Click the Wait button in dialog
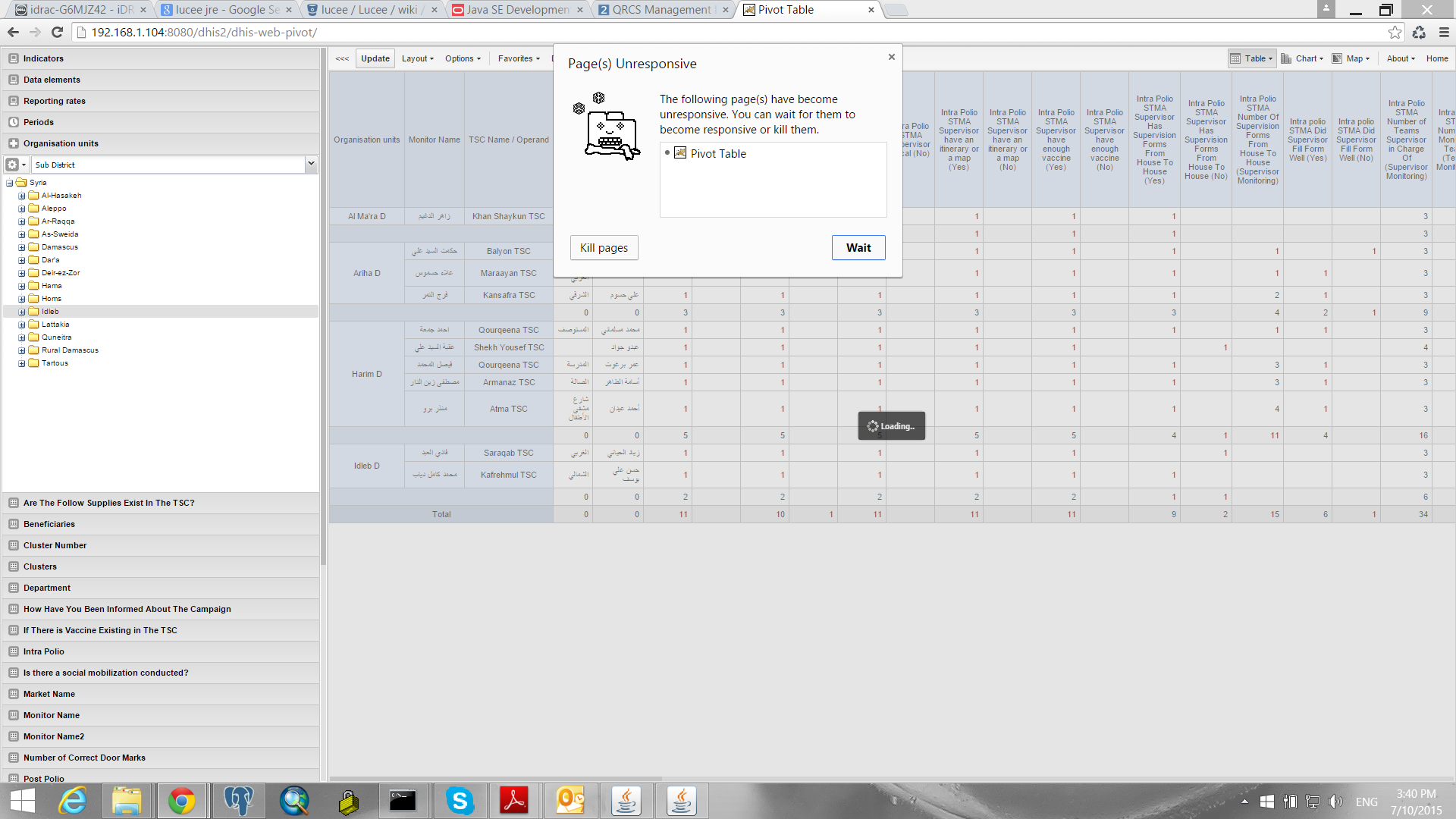Image resolution: width=1456 pixels, height=819 pixels. (858, 248)
